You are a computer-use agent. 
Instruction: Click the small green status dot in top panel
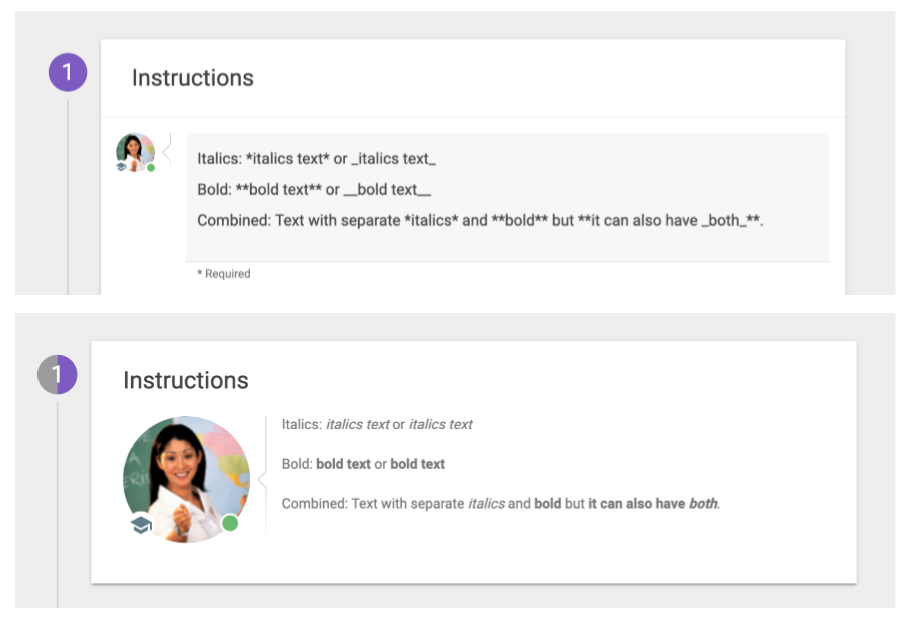coord(151,168)
